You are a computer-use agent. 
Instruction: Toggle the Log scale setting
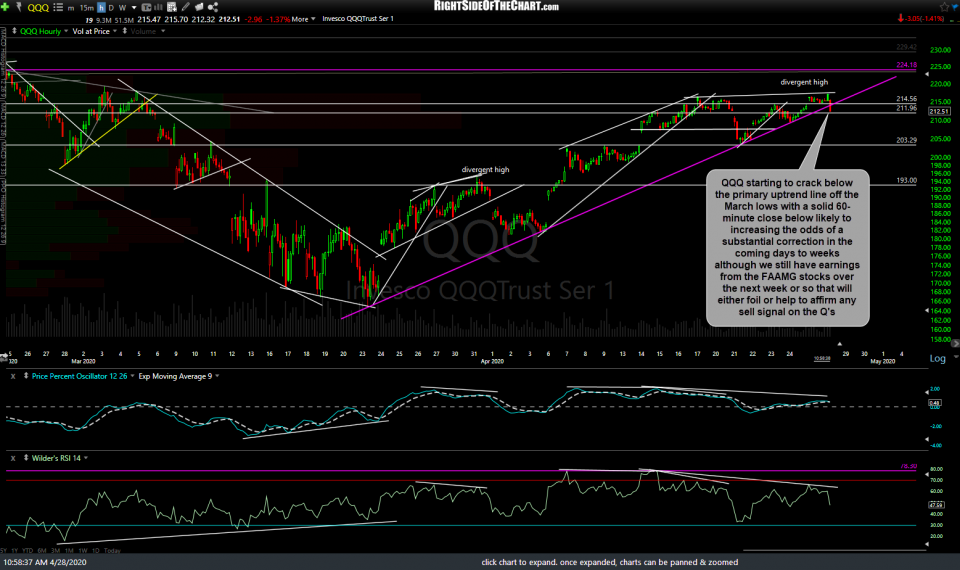click(x=937, y=359)
